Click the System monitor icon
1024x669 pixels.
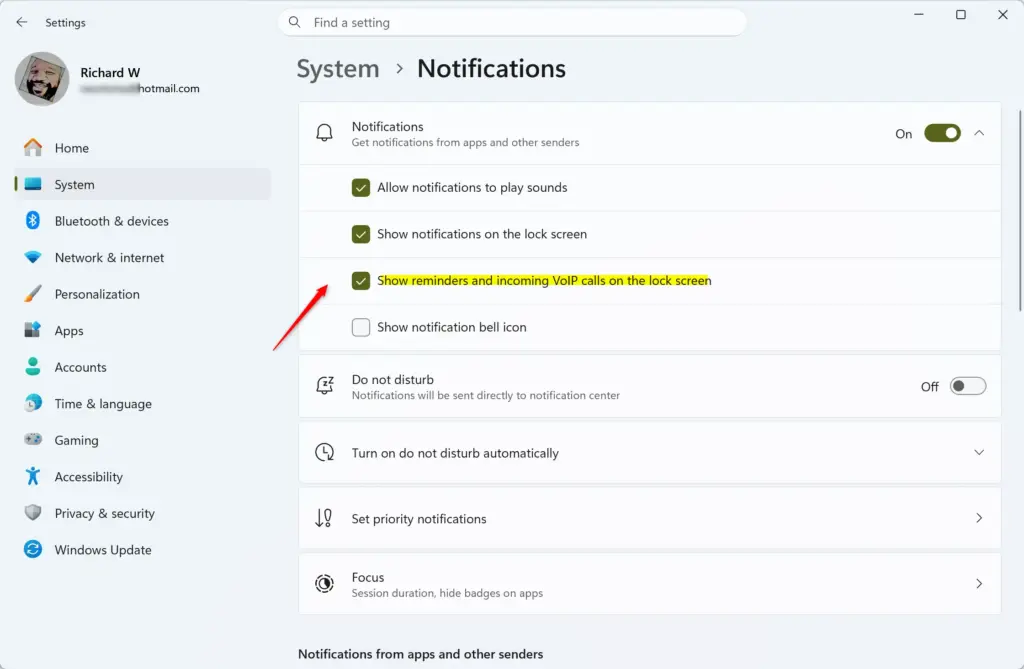33,184
